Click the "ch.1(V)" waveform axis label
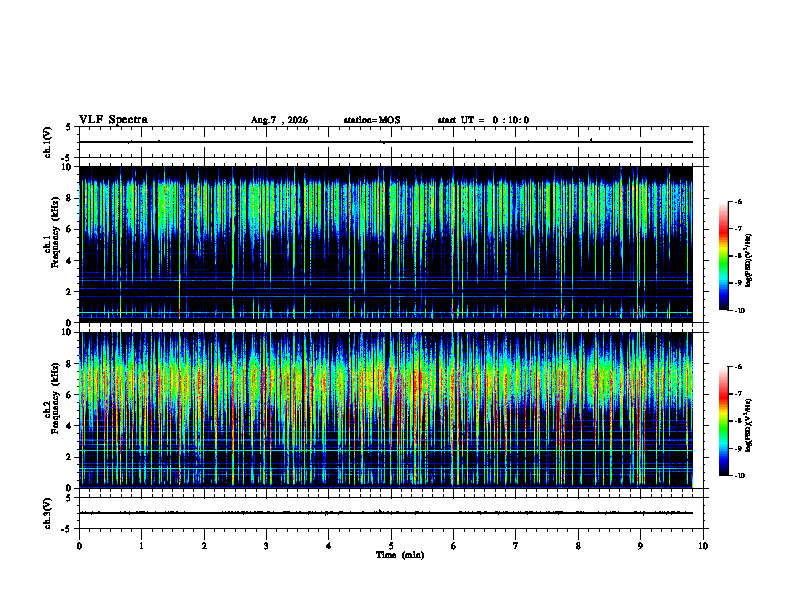The width and height of the screenshot is (792, 612). pos(48,142)
